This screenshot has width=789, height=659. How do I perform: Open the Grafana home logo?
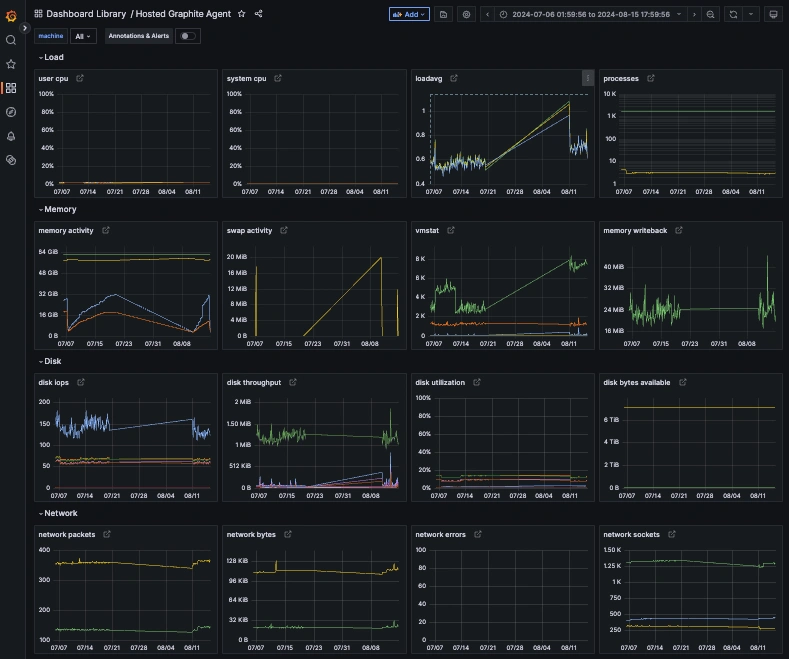tap(11, 16)
